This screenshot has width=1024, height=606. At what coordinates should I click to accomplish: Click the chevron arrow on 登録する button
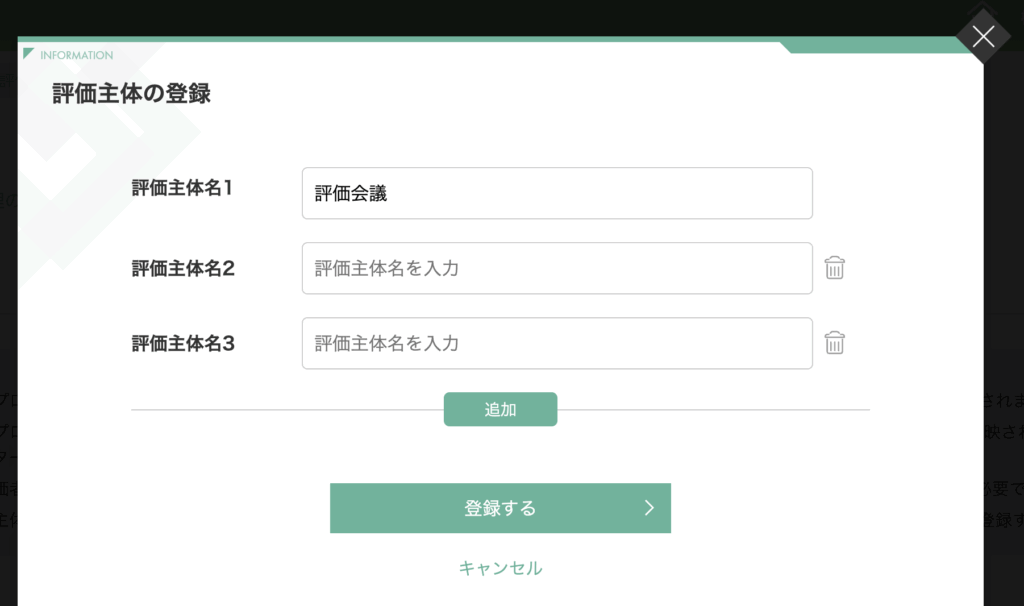click(648, 508)
